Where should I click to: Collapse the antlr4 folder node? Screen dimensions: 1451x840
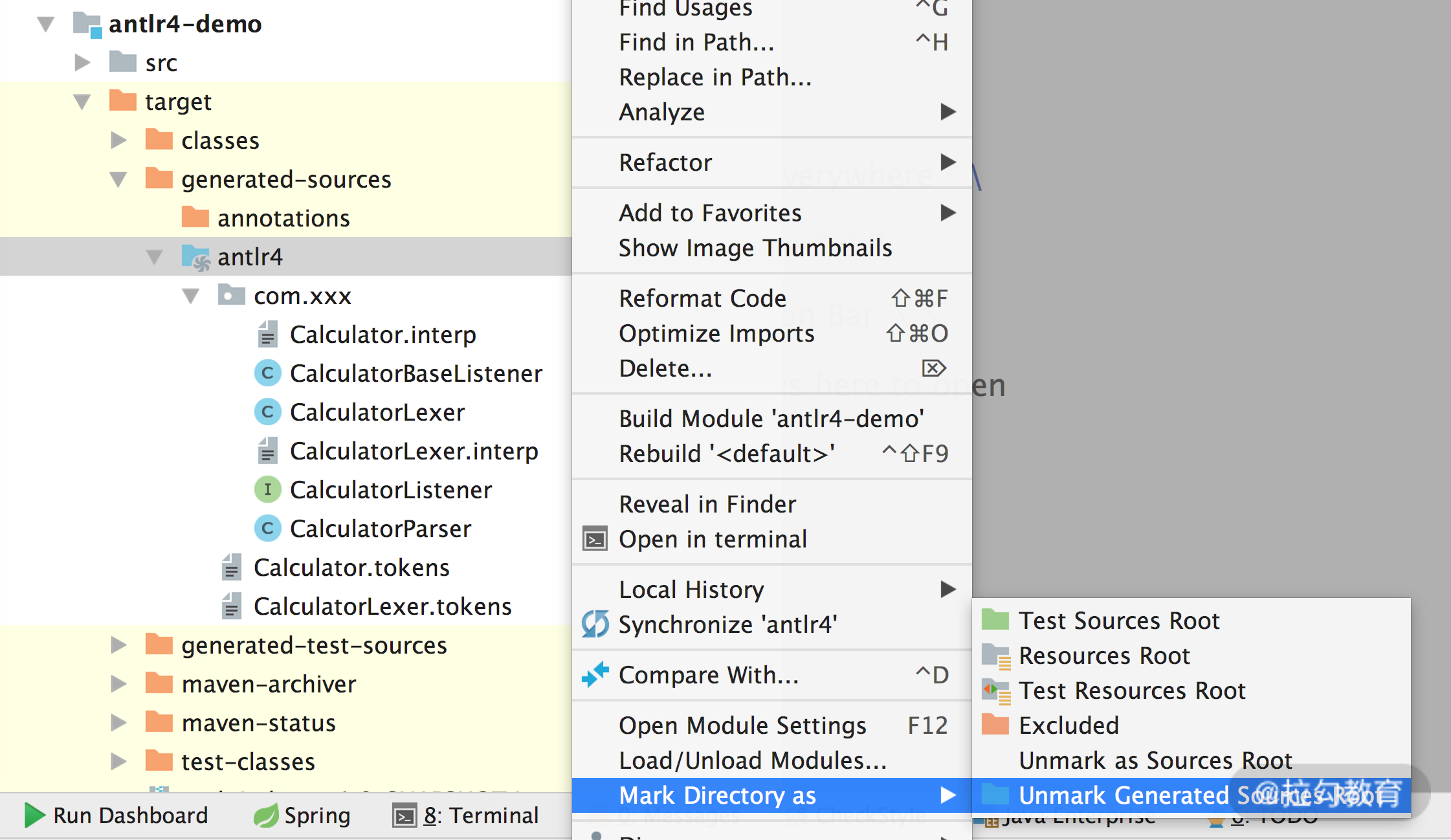(154, 257)
